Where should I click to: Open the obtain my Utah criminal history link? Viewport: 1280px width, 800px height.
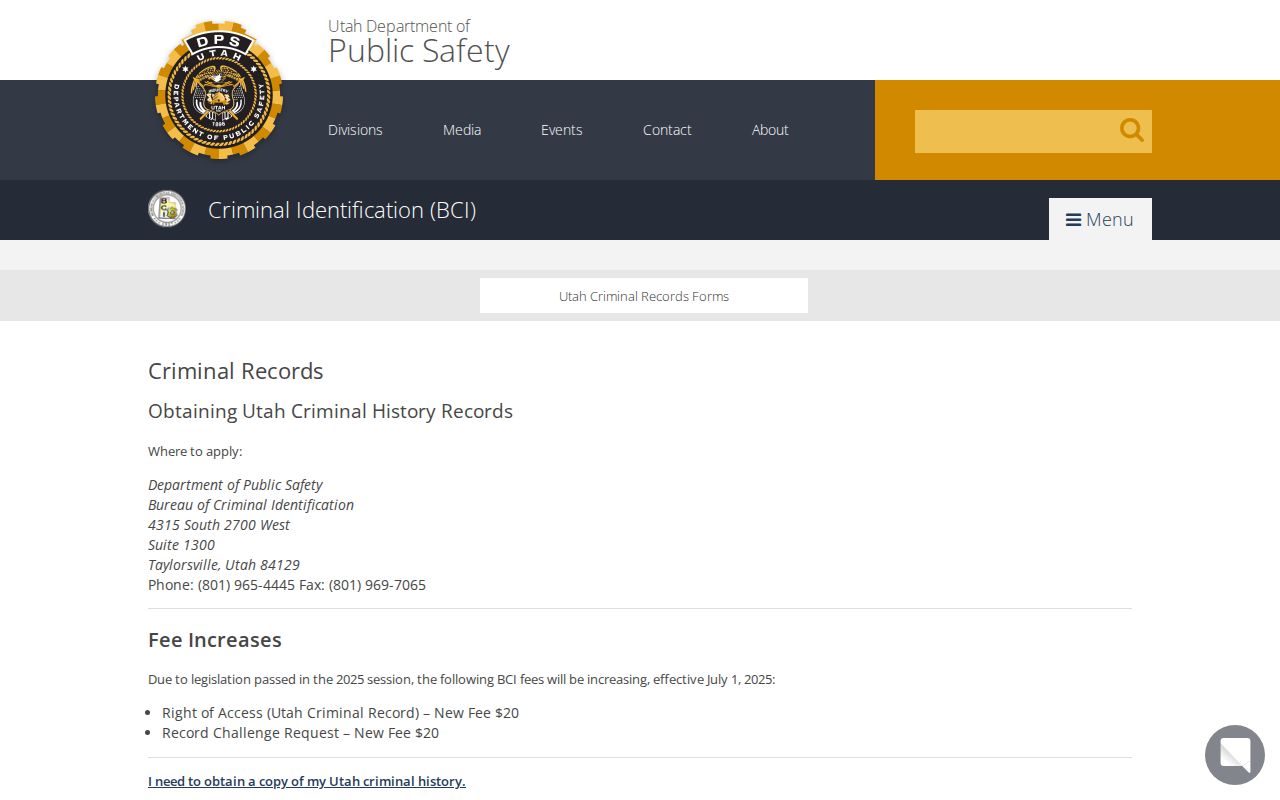click(307, 781)
